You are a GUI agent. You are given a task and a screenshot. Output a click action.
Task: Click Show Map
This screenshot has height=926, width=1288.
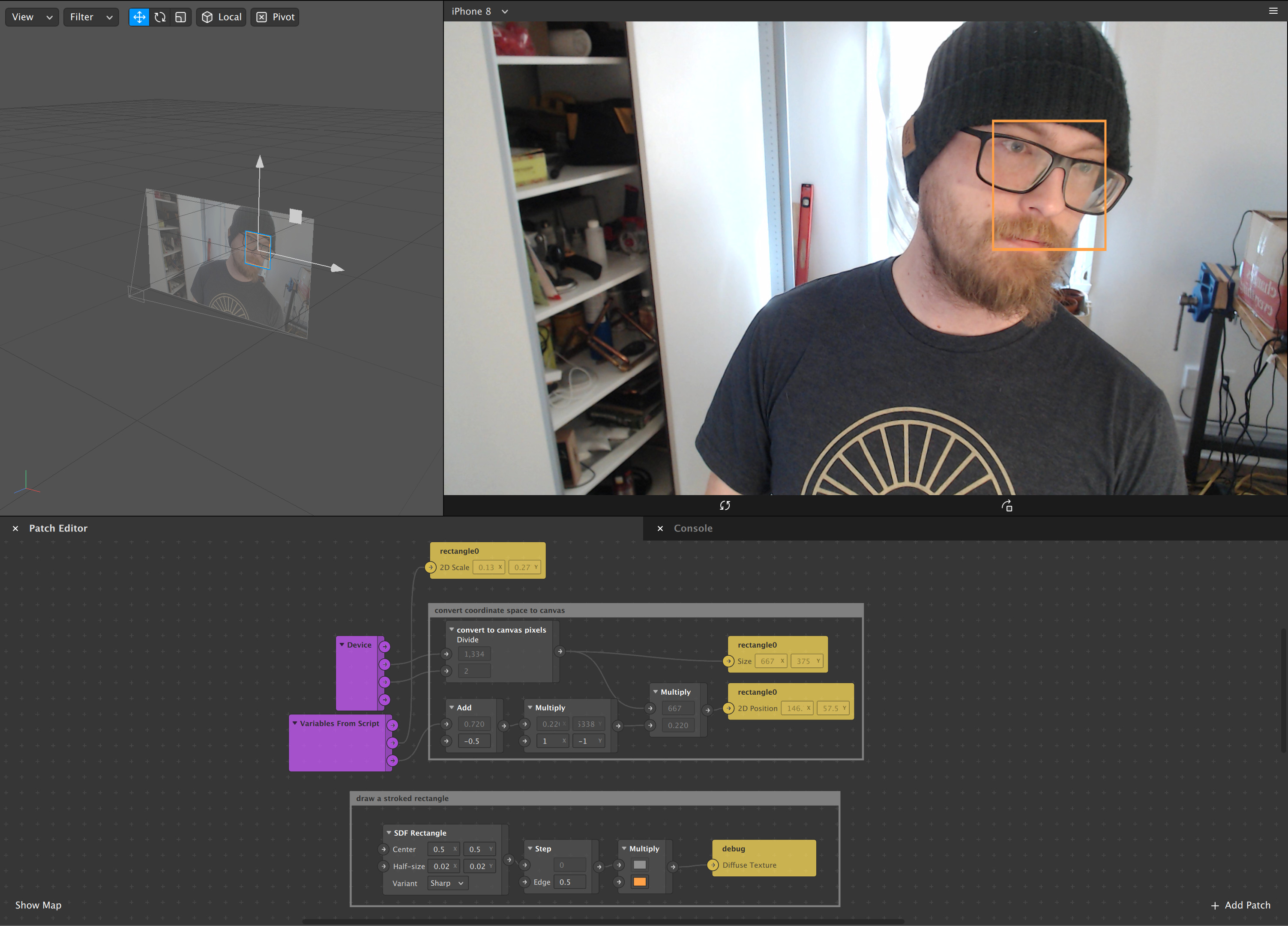click(38, 905)
